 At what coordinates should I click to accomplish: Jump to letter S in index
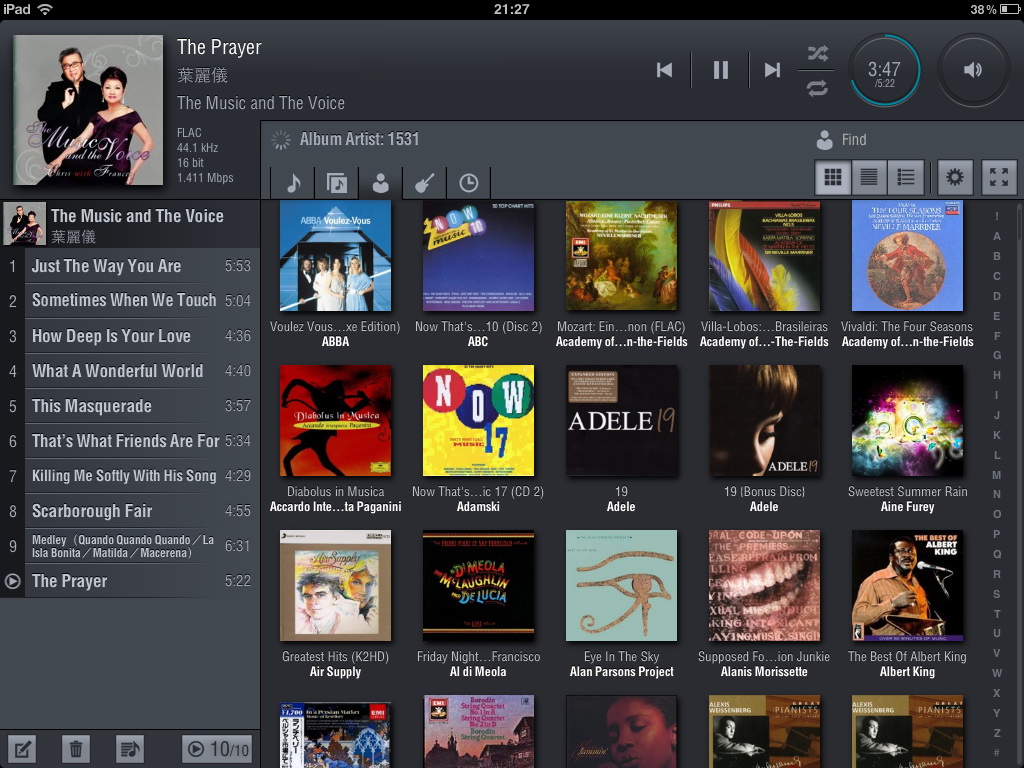click(x=997, y=594)
